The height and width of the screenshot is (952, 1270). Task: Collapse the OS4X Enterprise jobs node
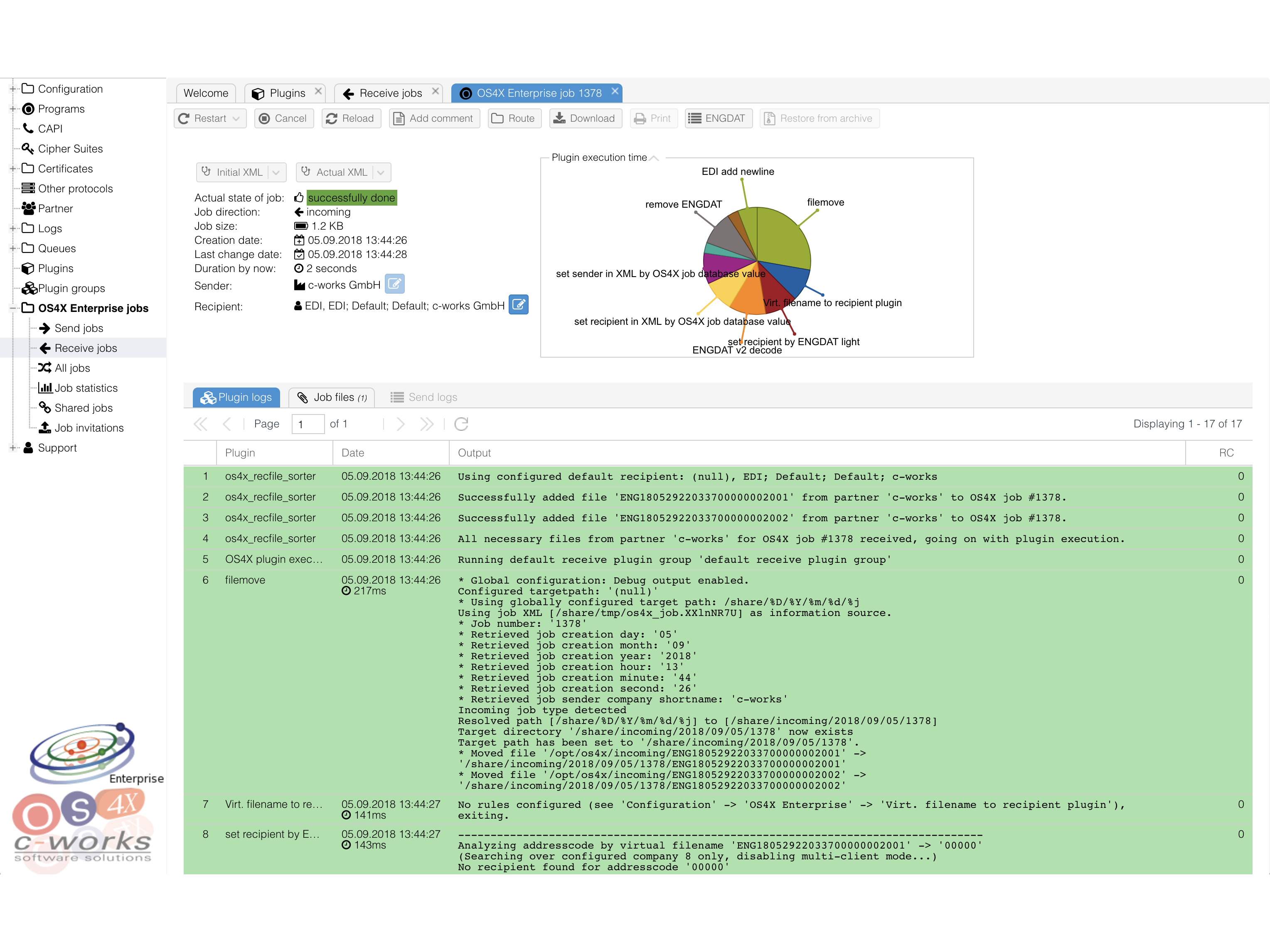click(12, 308)
